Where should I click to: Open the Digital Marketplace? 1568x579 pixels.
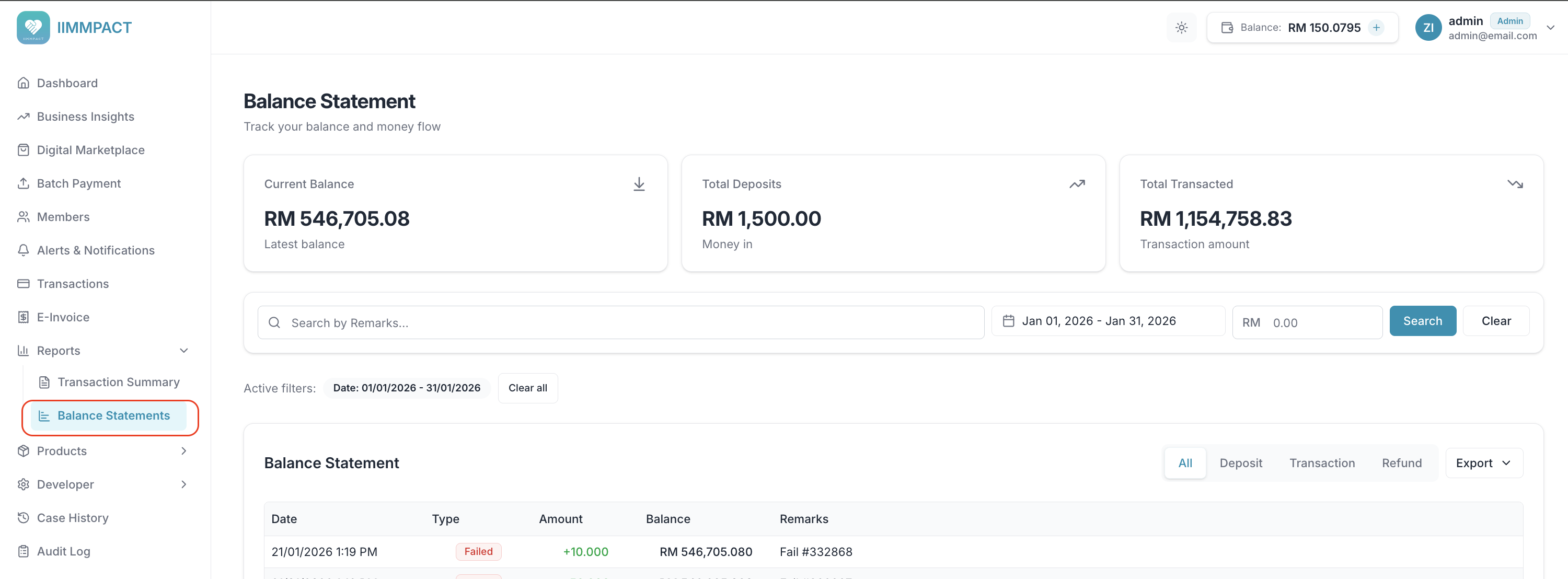click(90, 150)
